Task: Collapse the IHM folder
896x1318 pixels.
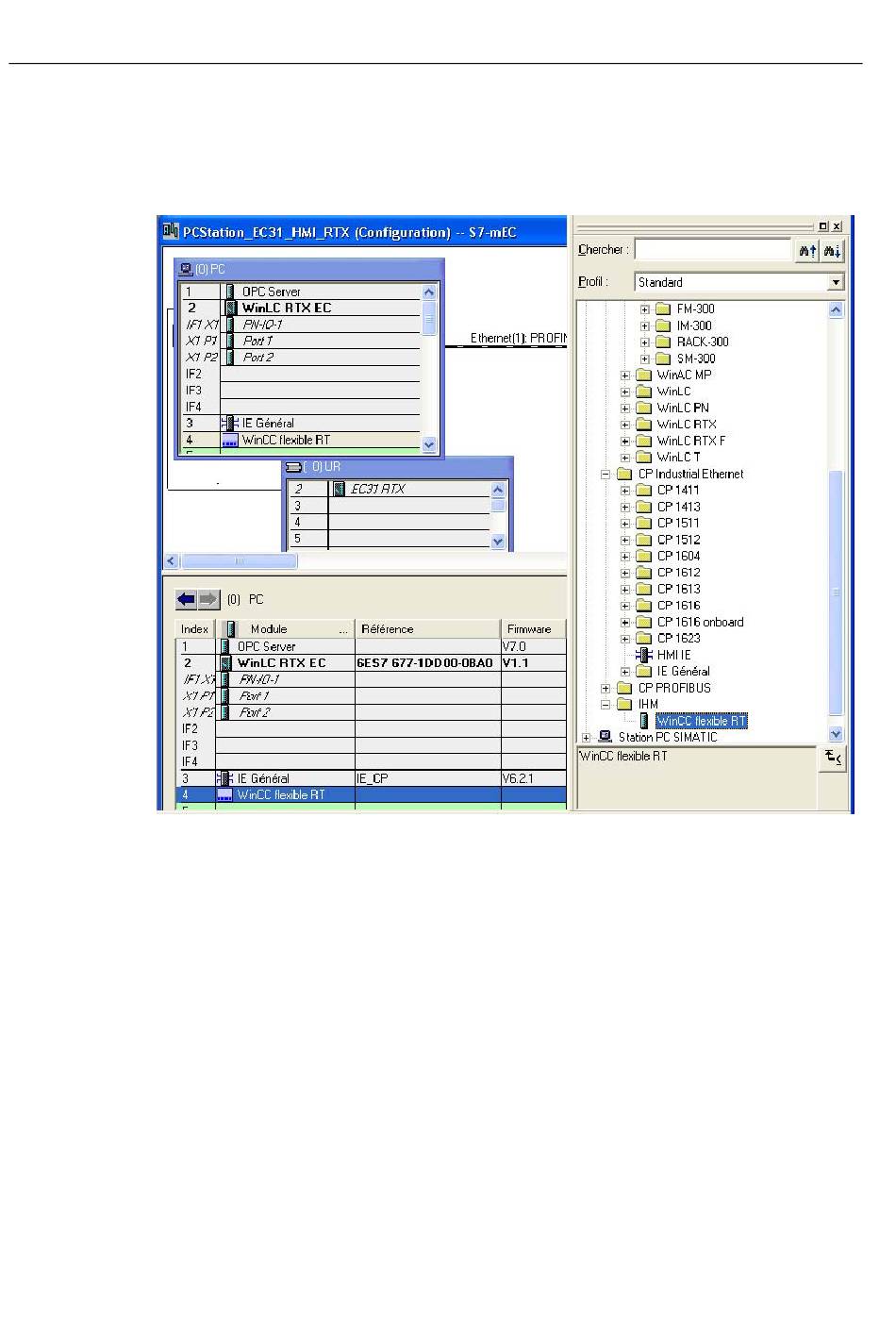Action: pos(606,705)
